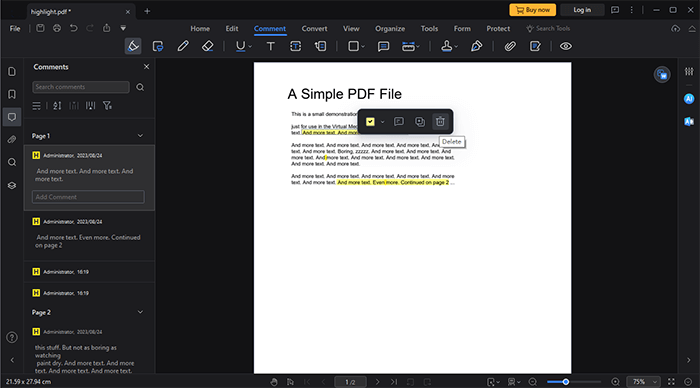
Task: Switch to the View tab
Action: [x=351, y=29]
